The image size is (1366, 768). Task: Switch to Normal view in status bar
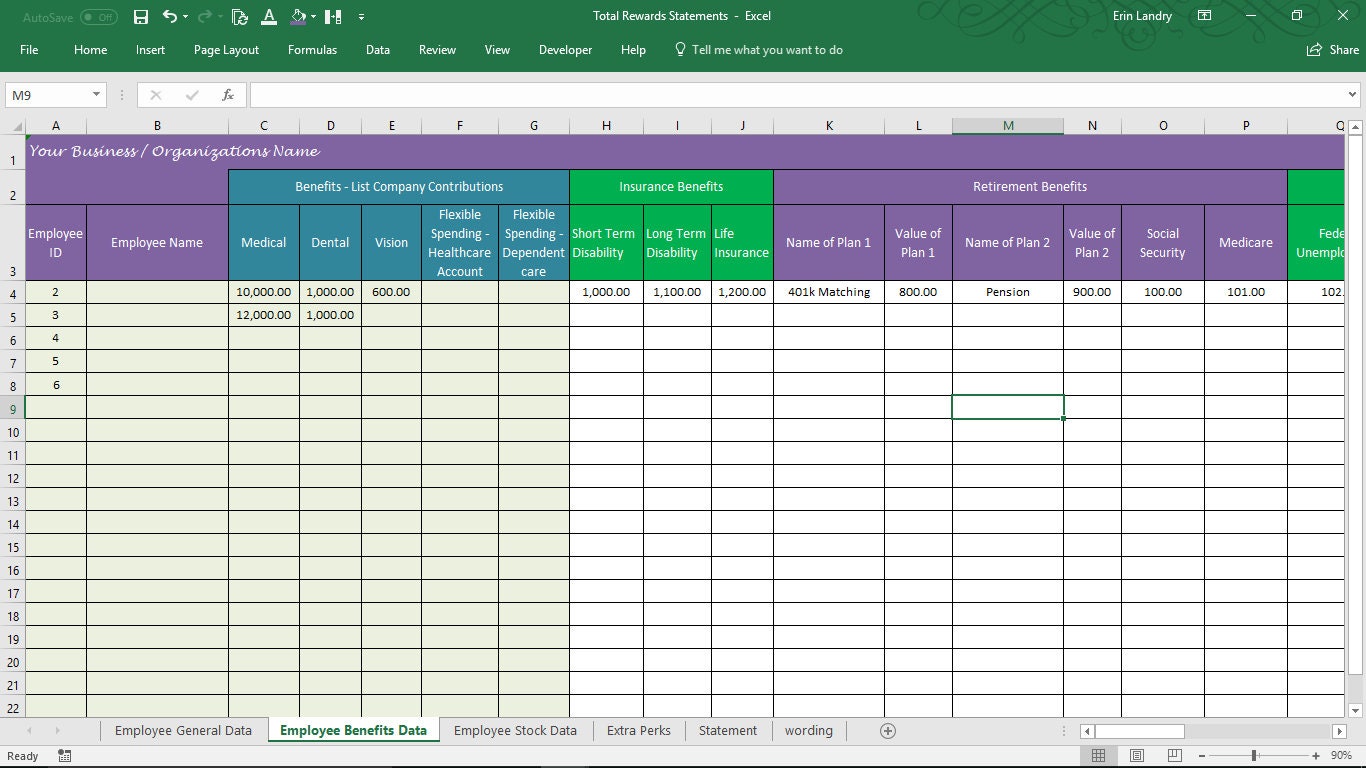pyautogui.click(x=1098, y=755)
